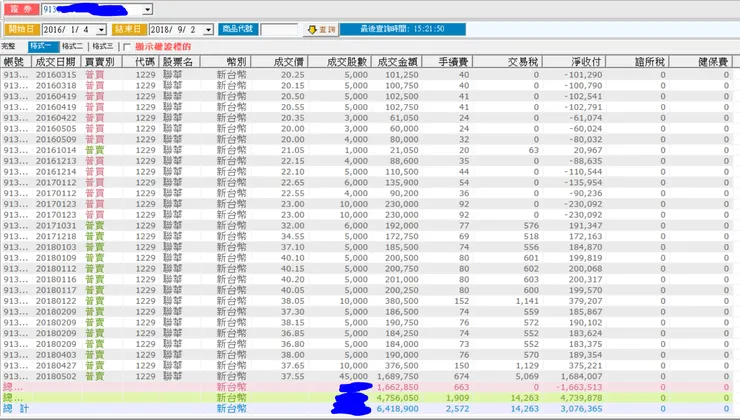Viewport: 740px width, 420px height.
Task: Sort by the 健保費 column header
Action: coord(701,61)
